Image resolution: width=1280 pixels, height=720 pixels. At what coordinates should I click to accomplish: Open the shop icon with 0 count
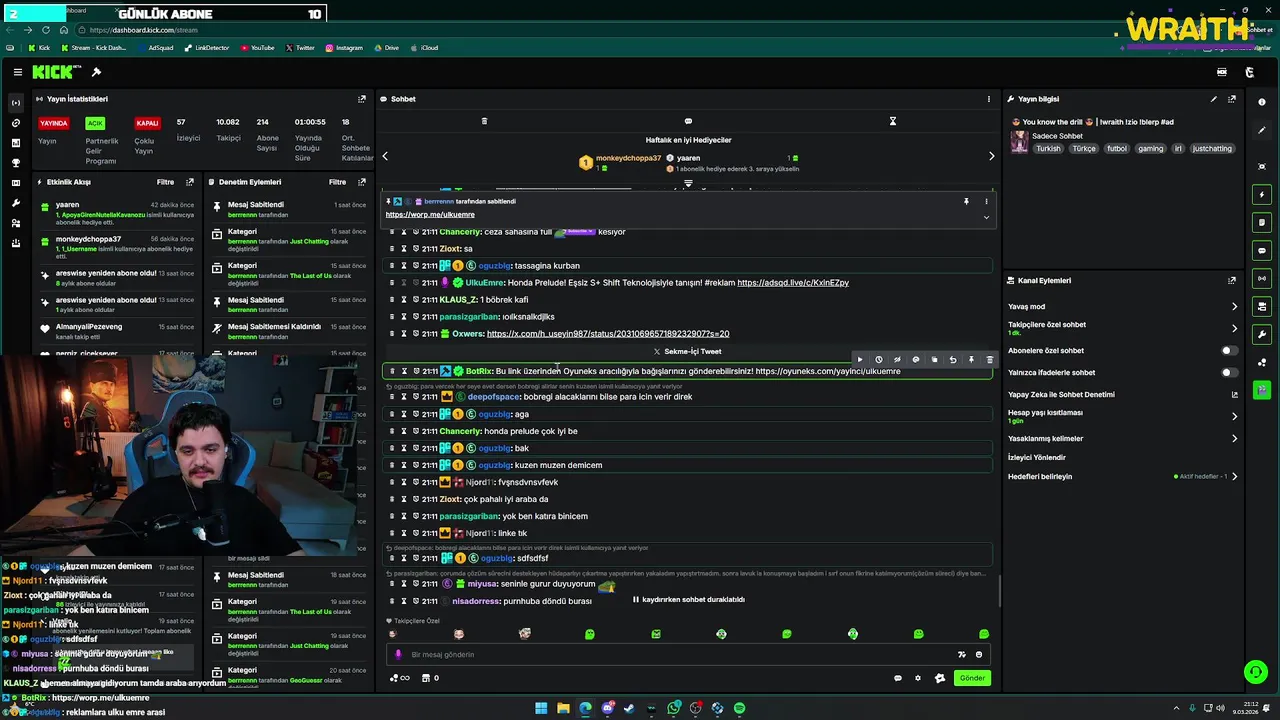click(431, 678)
